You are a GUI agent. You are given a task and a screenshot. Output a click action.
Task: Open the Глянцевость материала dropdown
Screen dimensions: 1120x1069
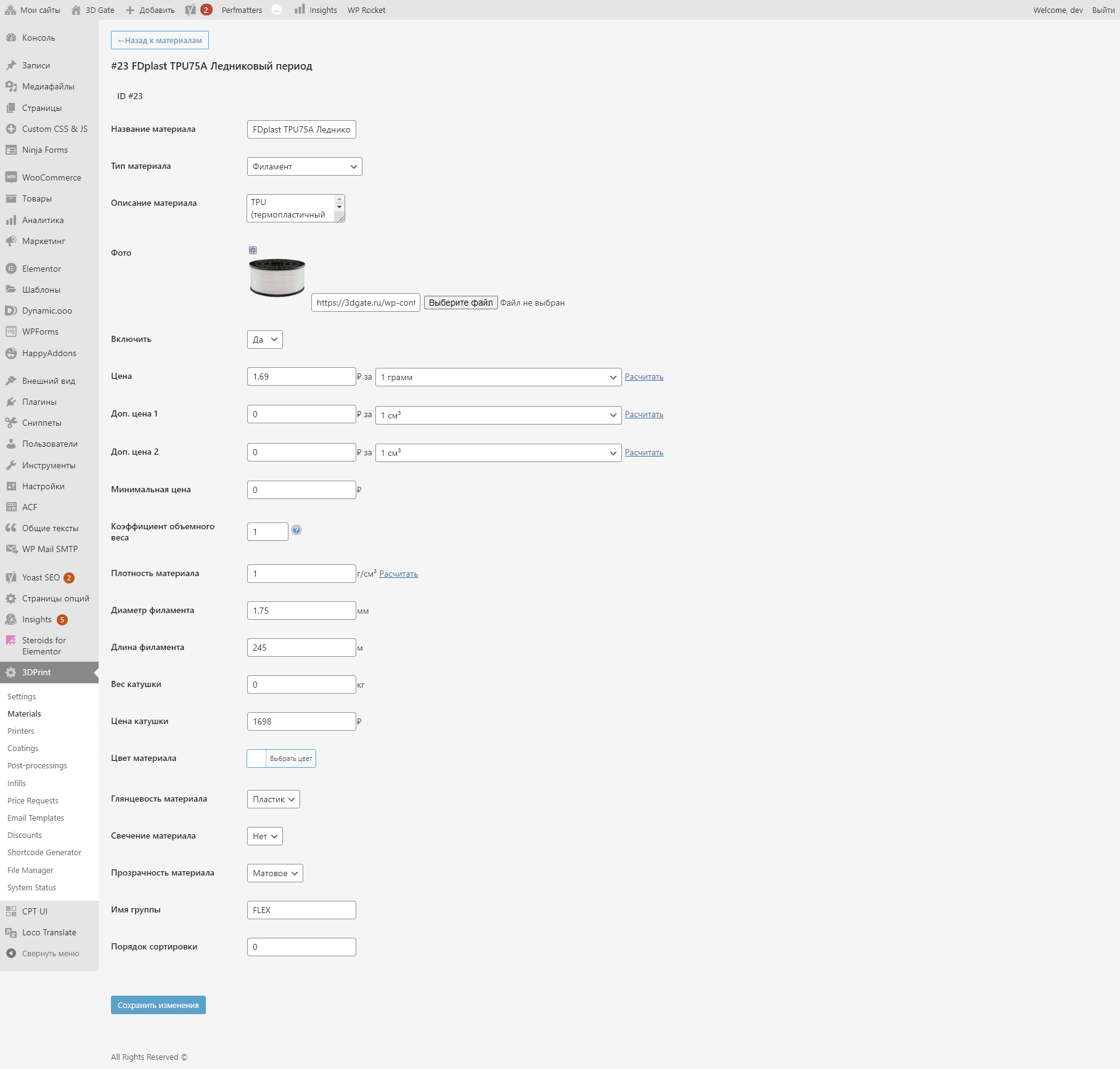tap(274, 799)
